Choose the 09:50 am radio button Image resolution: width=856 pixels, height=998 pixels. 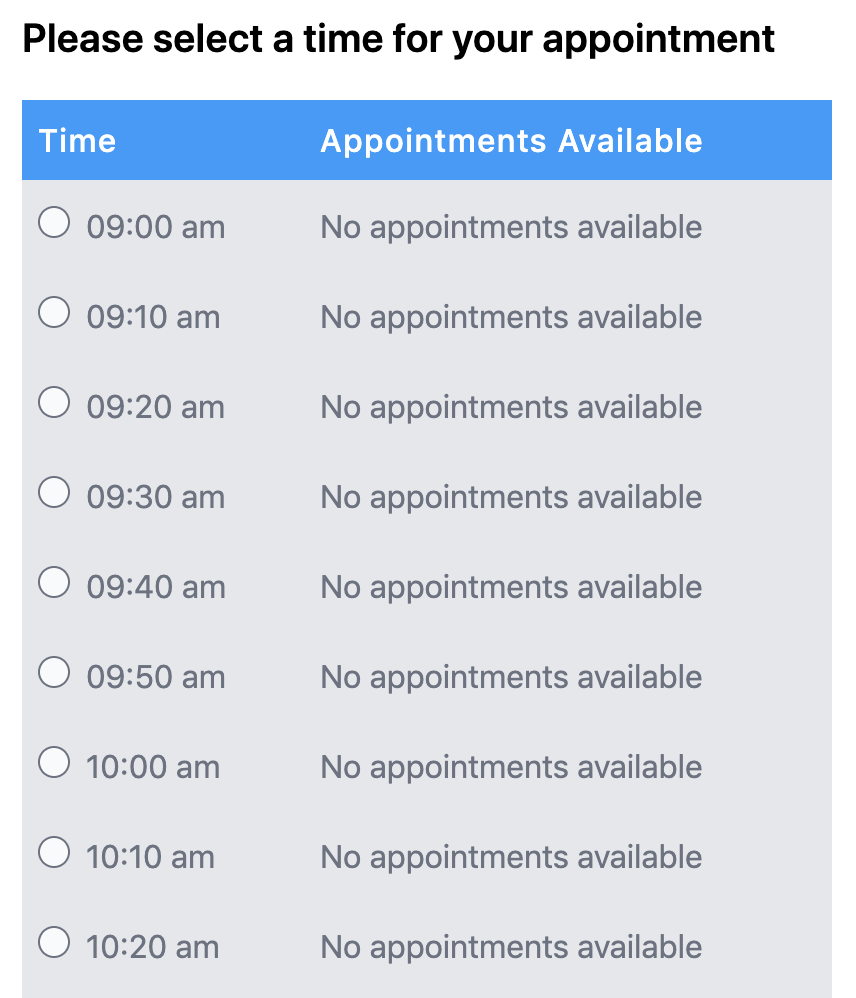[x=54, y=672]
